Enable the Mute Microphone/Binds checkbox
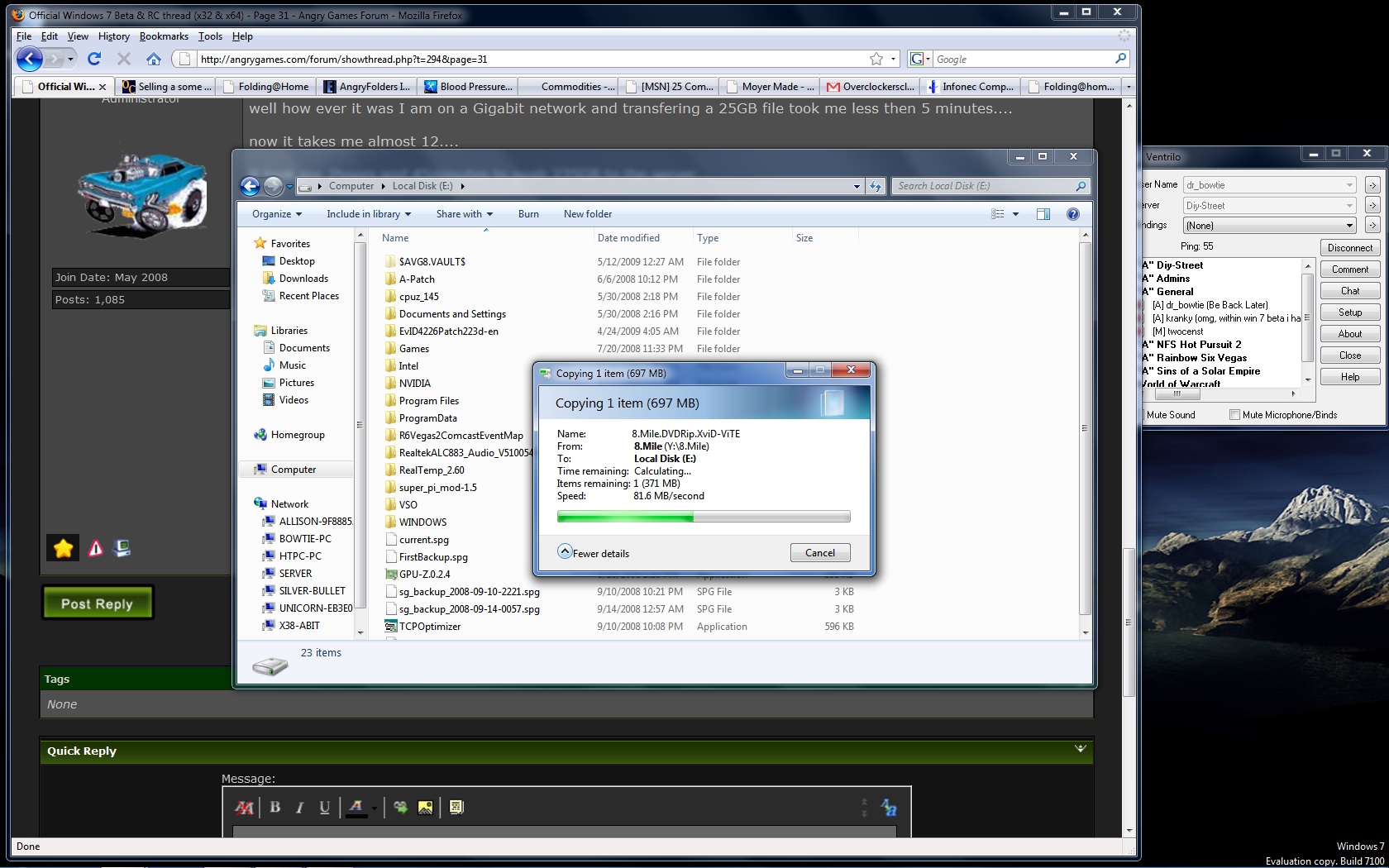1389x868 pixels. [1234, 415]
